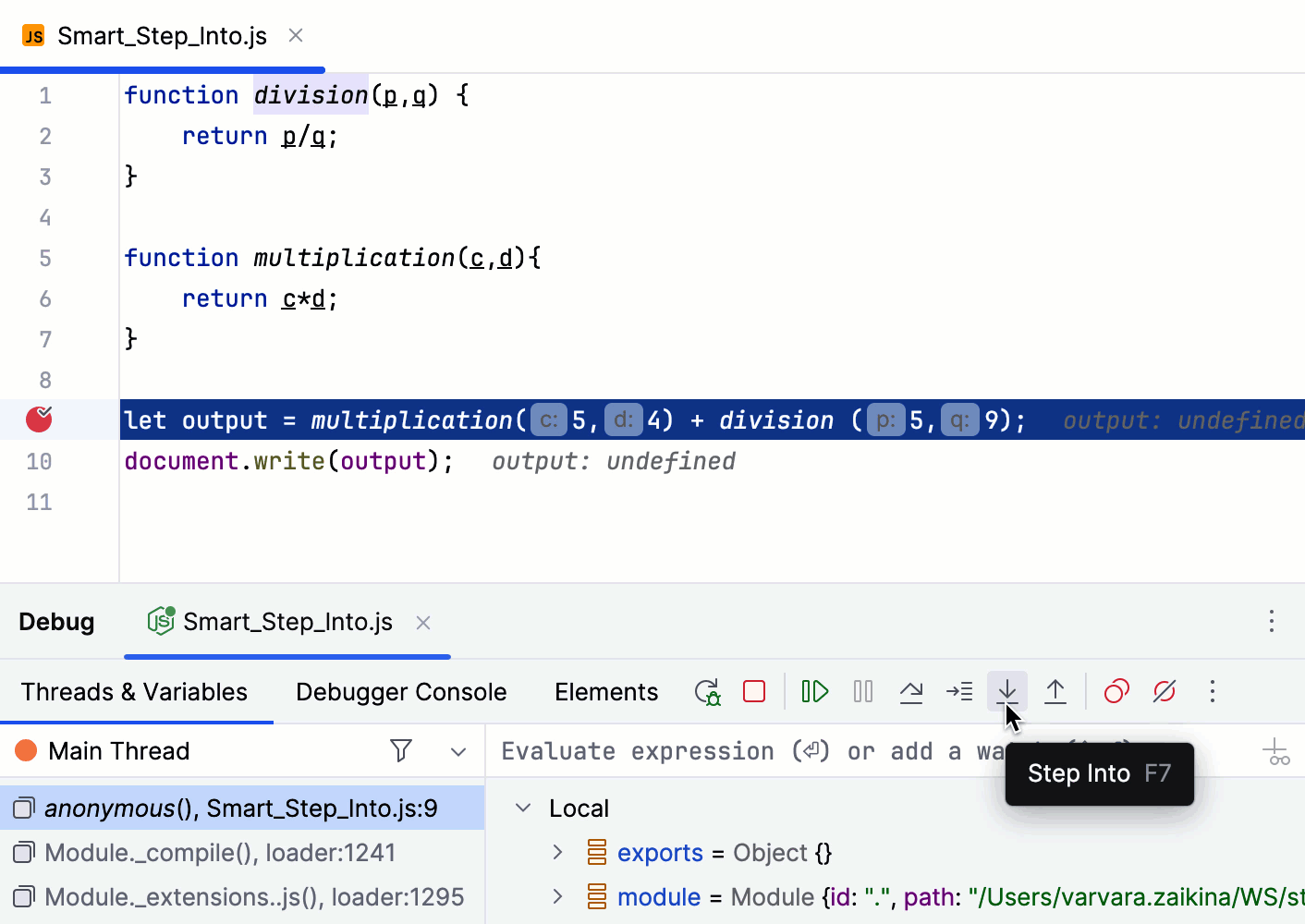Screen dimensions: 1305x924
Task: Collapse the Local variables group
Action: pos(523,808)
